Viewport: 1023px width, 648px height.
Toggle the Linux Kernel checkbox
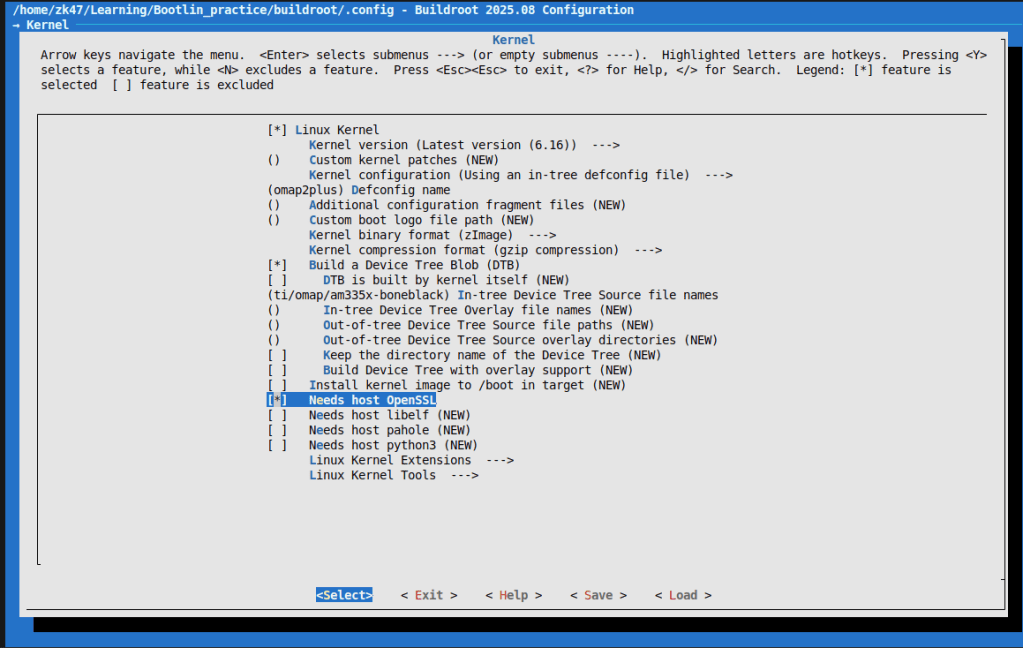click(x=278, y=130)
